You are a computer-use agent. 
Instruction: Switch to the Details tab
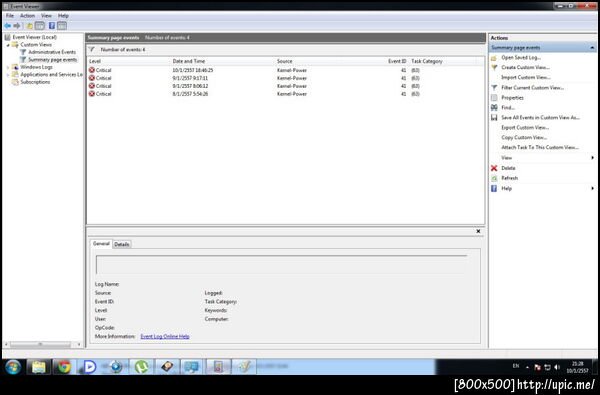[122, 244]
